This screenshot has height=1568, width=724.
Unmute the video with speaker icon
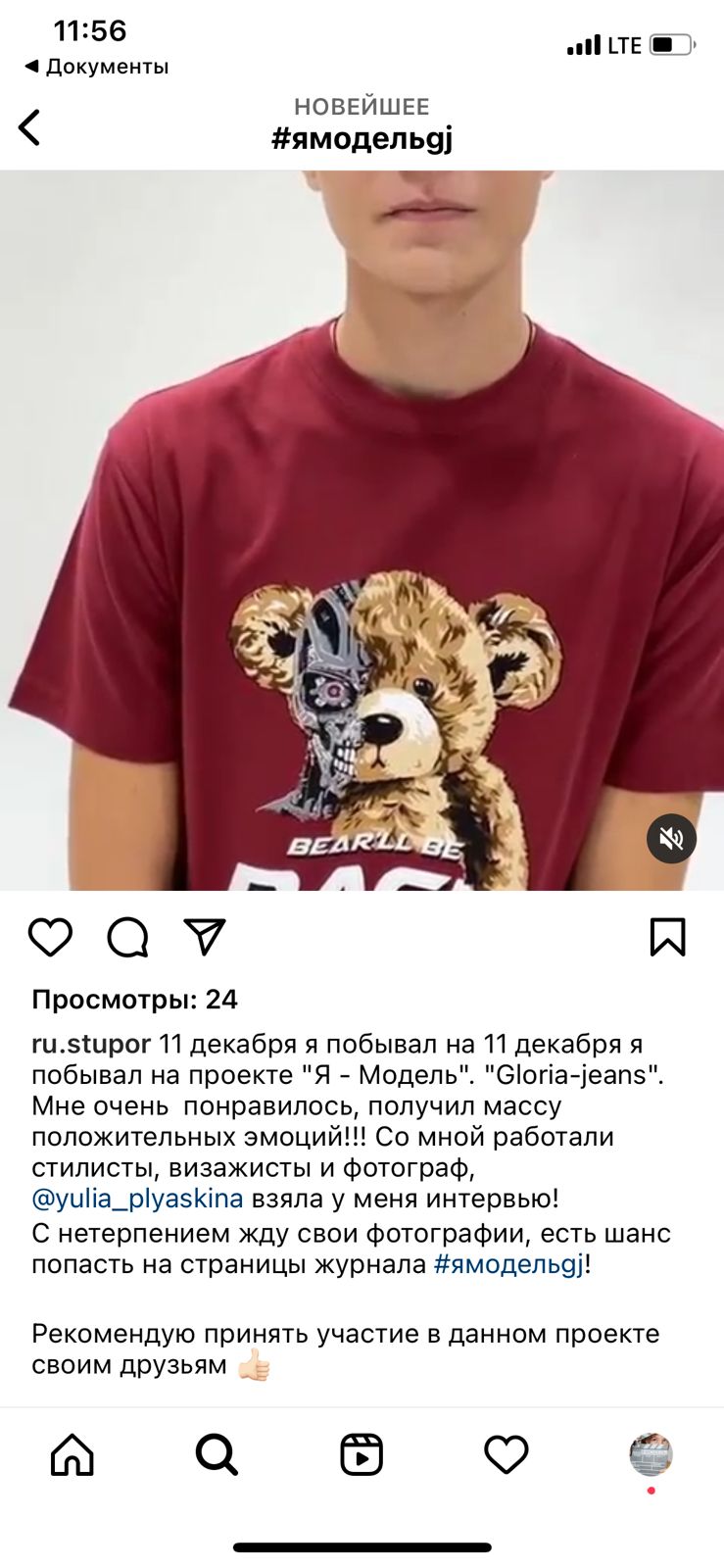671,839
